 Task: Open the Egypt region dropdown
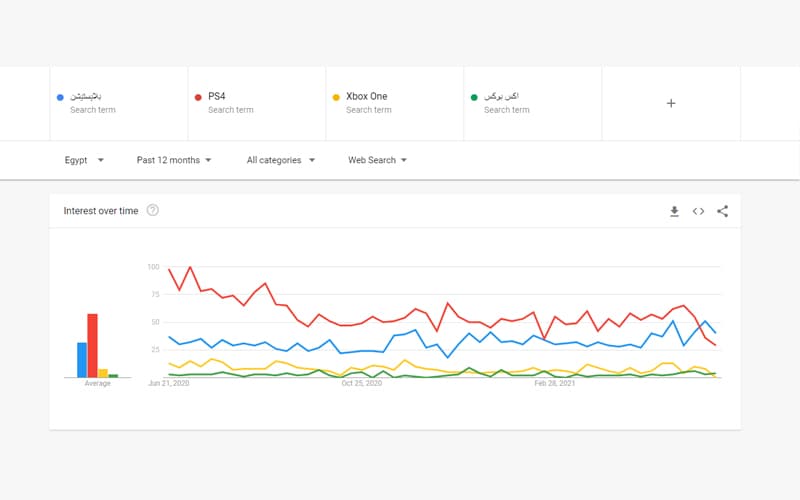81,160
